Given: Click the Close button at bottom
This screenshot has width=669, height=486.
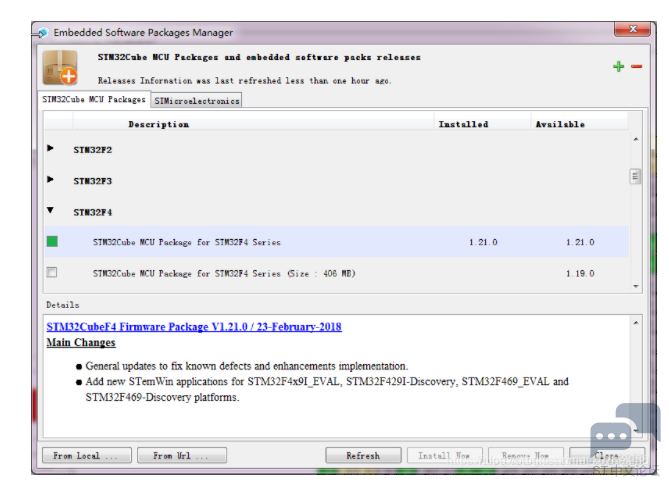Looking at the screenshot, I should [x=607, y=456].
